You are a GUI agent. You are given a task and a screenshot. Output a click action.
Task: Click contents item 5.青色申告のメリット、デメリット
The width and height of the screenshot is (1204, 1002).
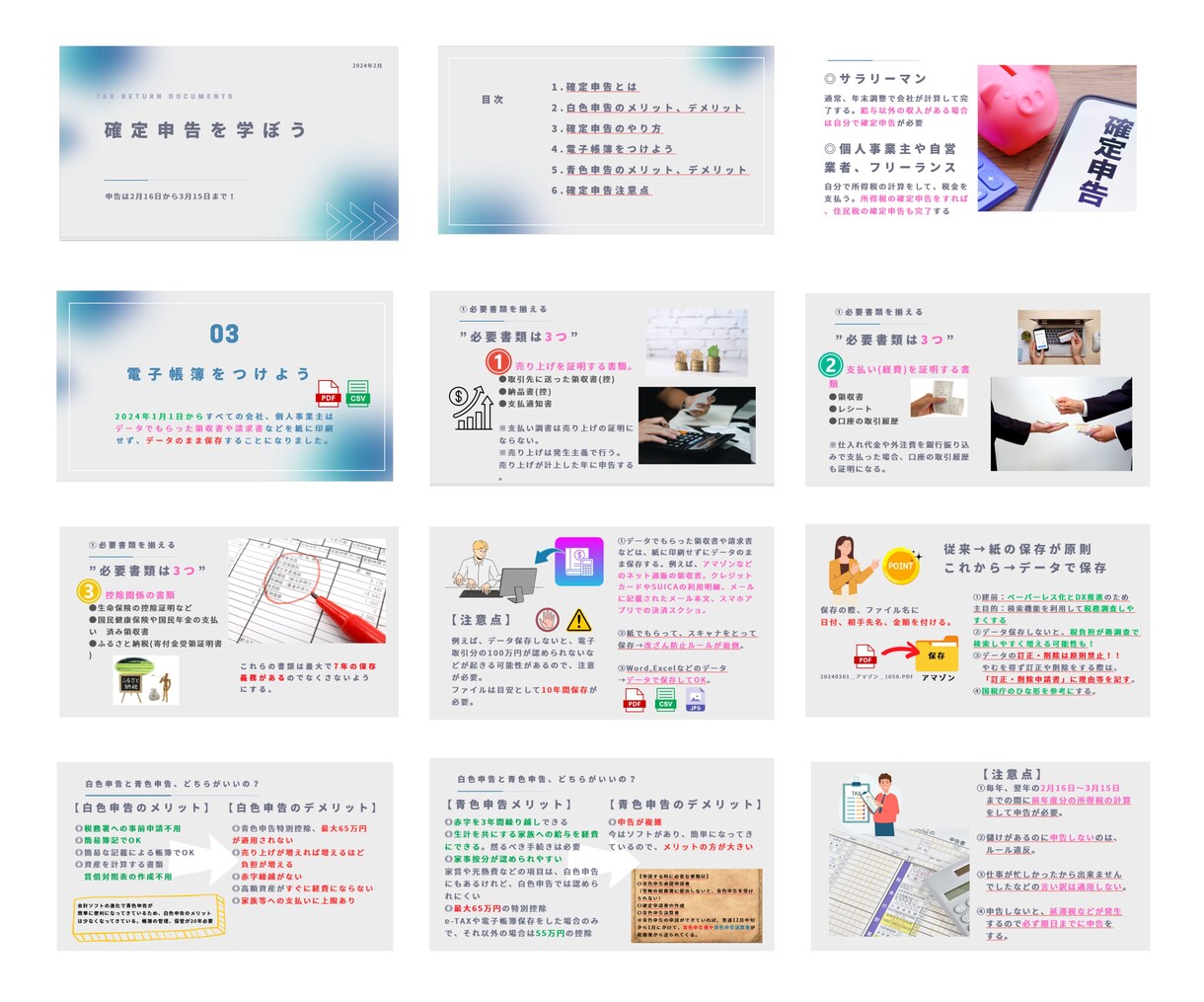[649, 170]
